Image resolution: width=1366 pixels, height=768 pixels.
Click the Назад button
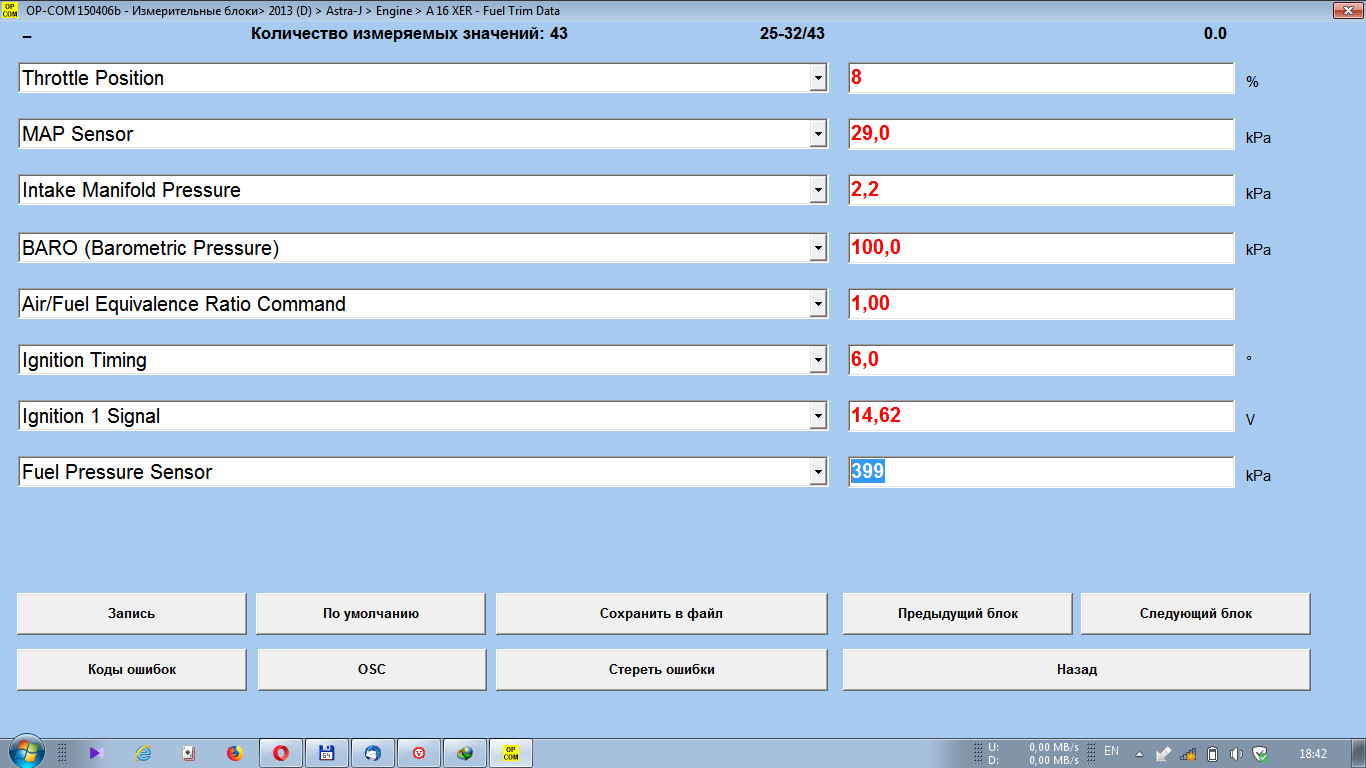(x=1077, y=669)
